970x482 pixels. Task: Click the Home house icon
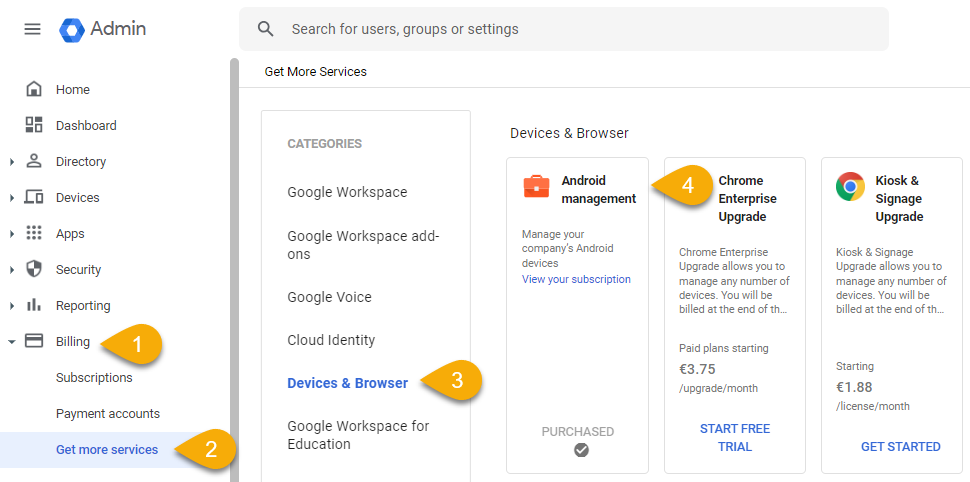coord(34,89)
